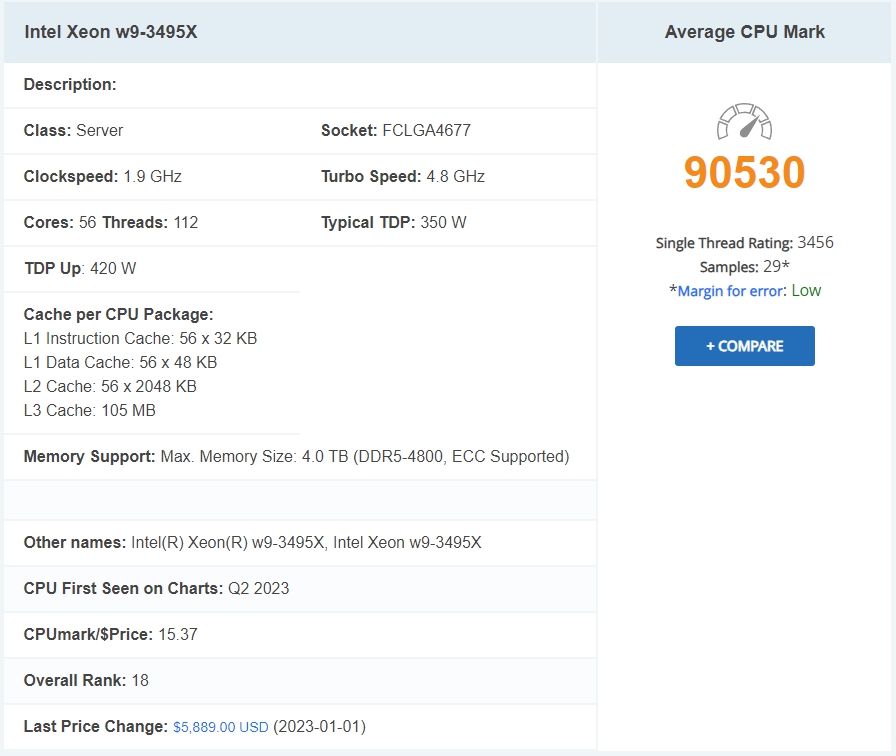This screenshot has width=896, height=756.
Task: Click the Average CPU Mark header
Action: coord(745,32)
